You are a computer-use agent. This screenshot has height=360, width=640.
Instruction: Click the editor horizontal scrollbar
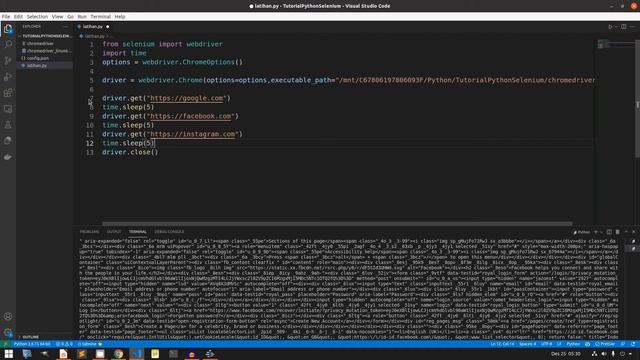337,224
